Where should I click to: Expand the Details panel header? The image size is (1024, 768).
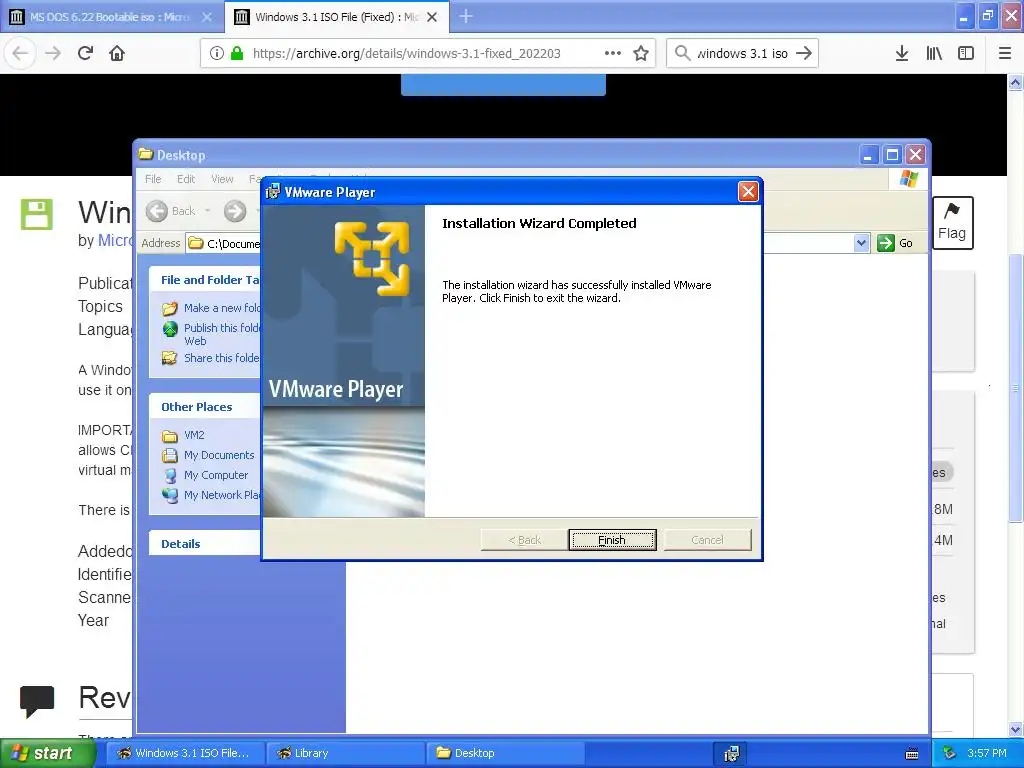point(205,543)
